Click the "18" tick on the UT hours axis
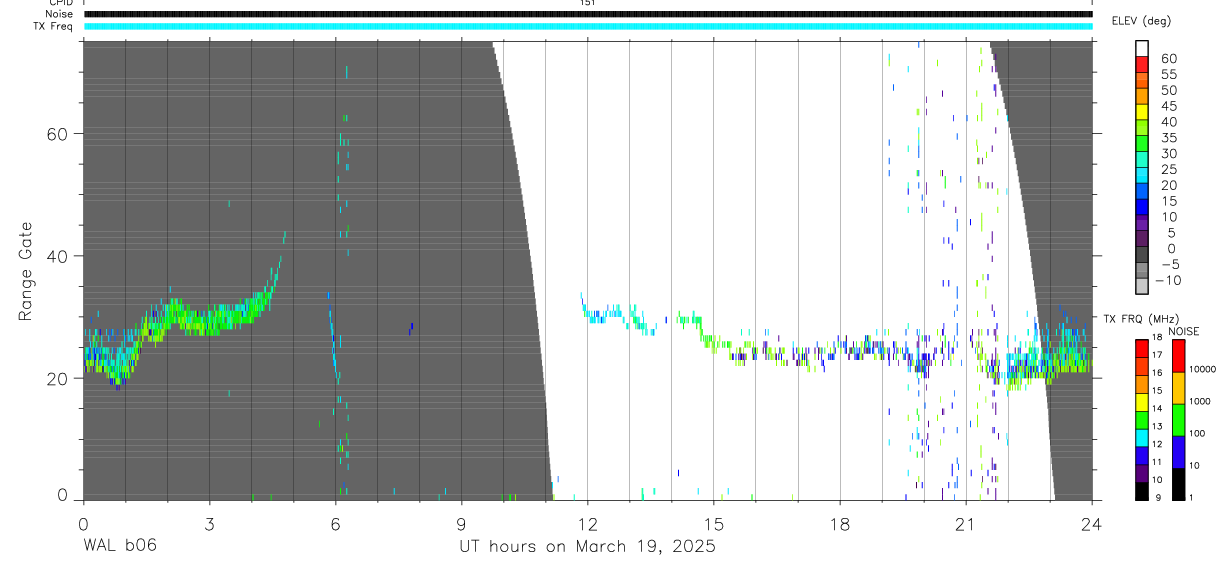The height and width of the screenshot is (567, 1228). click(x=839, y=523)
